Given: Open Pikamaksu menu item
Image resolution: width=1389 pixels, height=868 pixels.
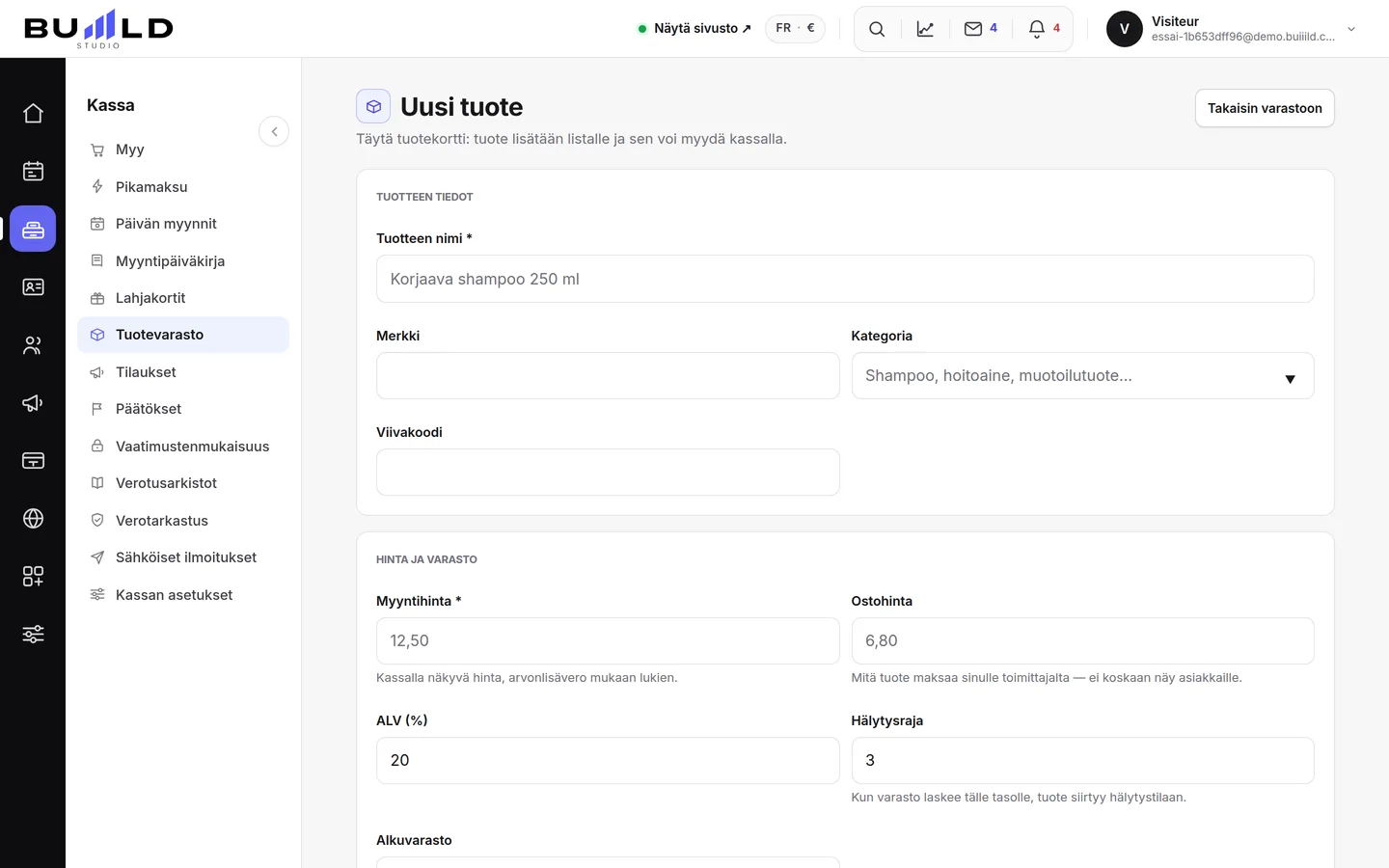Looking at the screenshot, I should coord(183,187).
